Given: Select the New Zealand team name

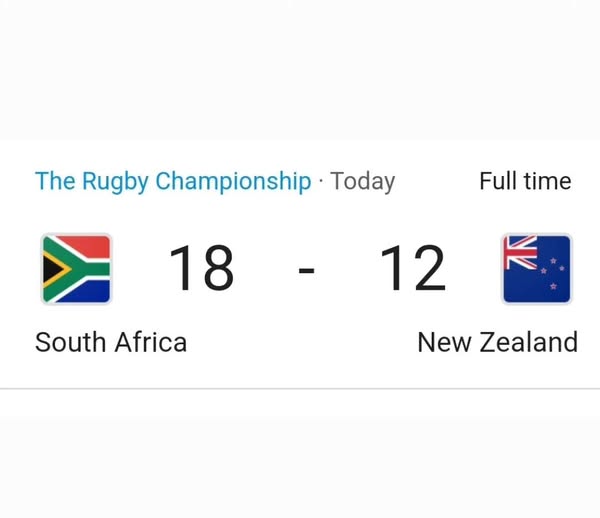Looking at the screenshot, I should 497,342.
